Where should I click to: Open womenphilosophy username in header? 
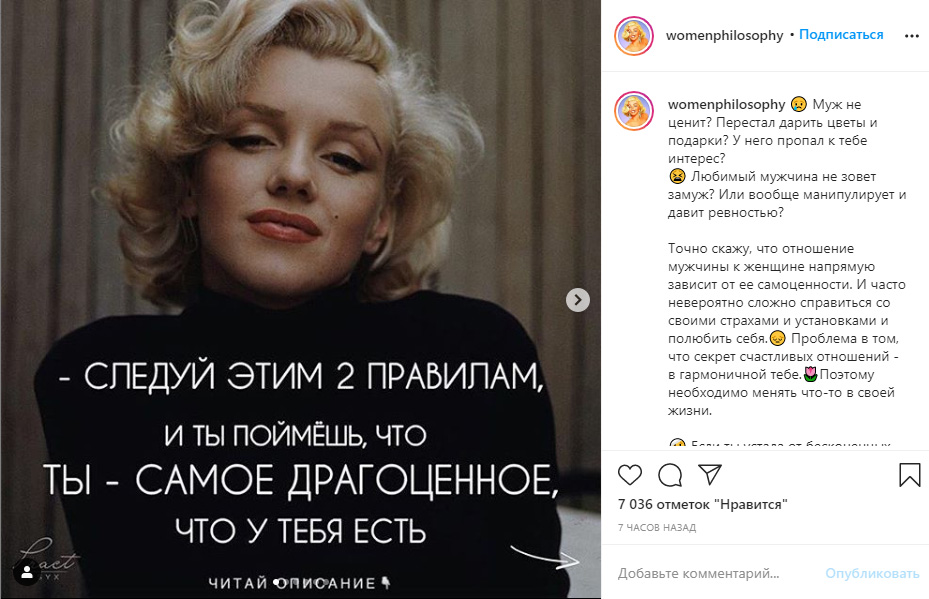click(724, 36)
